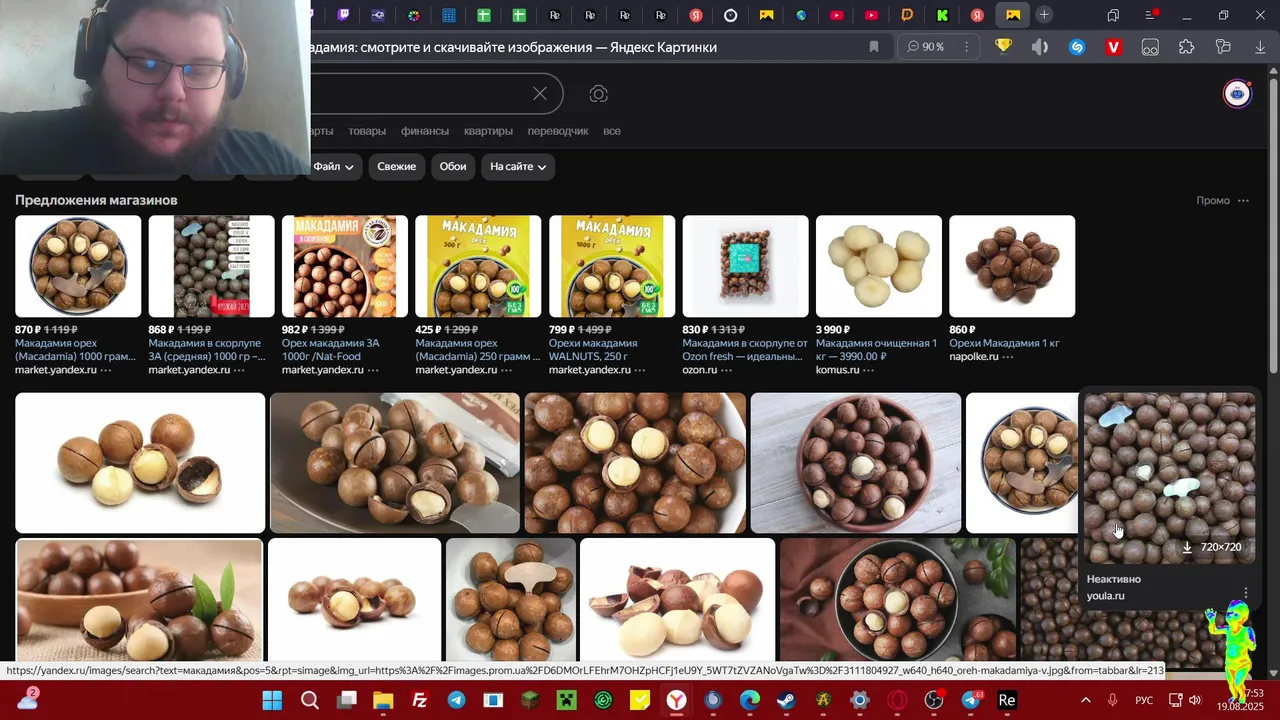This screenshot has width=1280, height=720.
Task: Mute tab sound with the speaker icon
Action: 1040,47
